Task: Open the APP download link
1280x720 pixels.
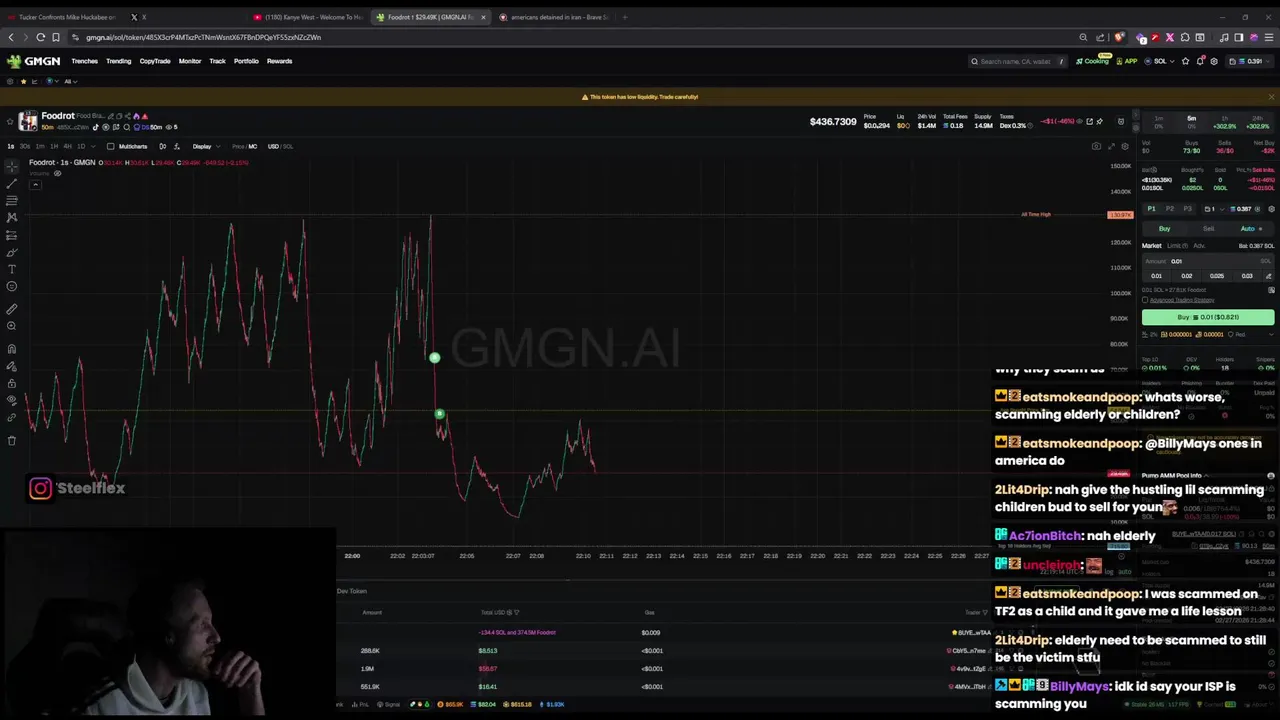Action: (1127, 61)
